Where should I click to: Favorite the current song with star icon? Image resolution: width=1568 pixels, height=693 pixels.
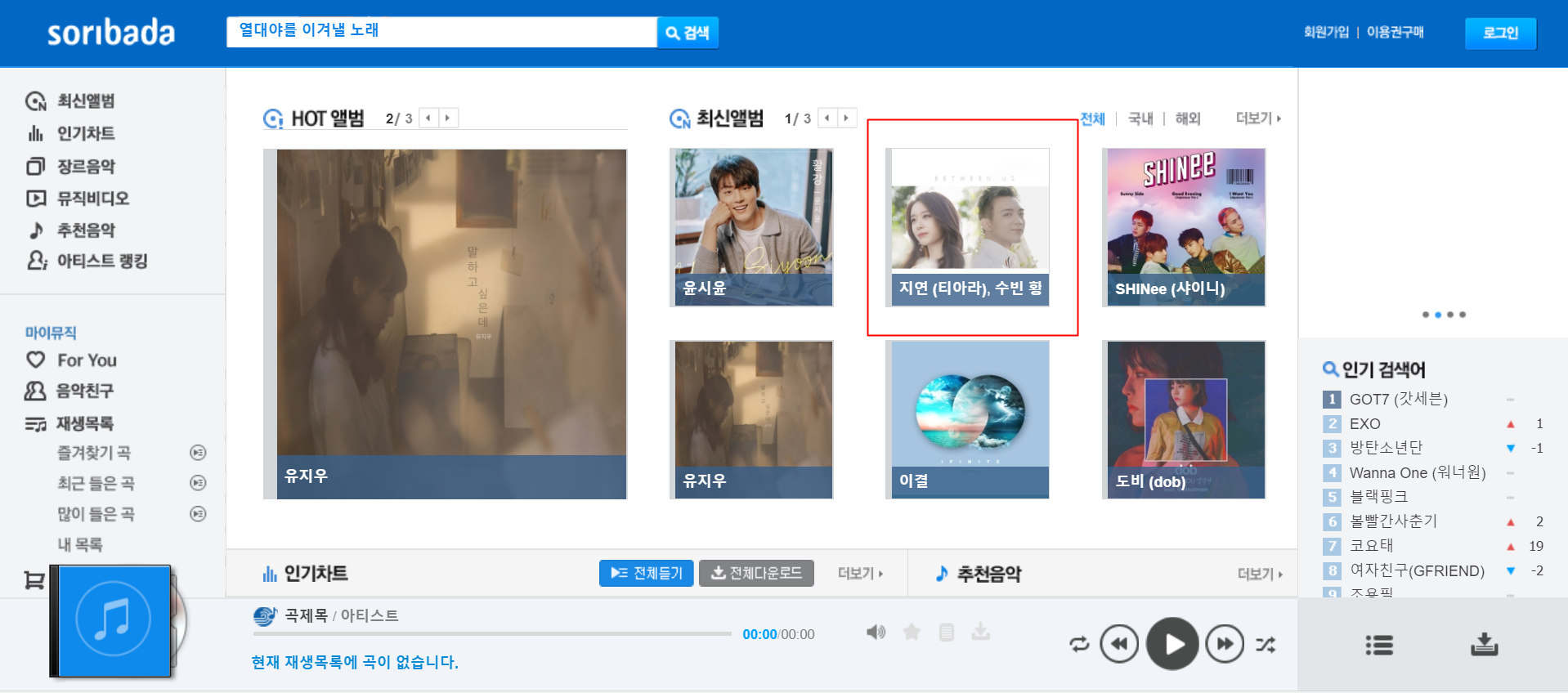tap(912, 632)
